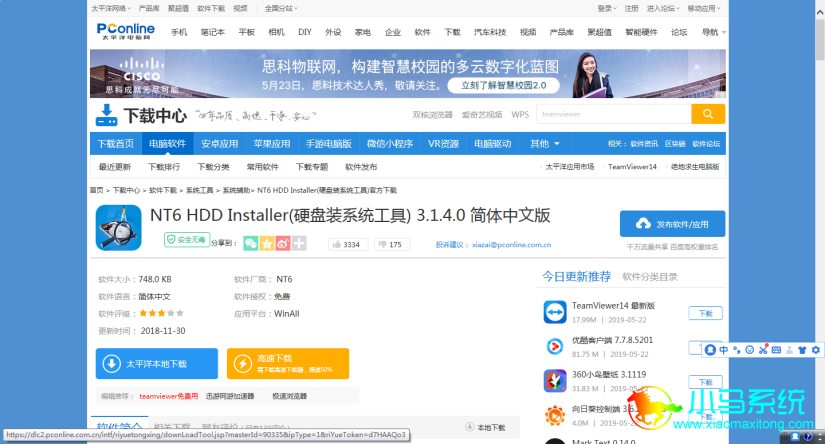Click 系统辅助 breadcrumb link
Screen dimensions: 825x444
click(236, 190)
